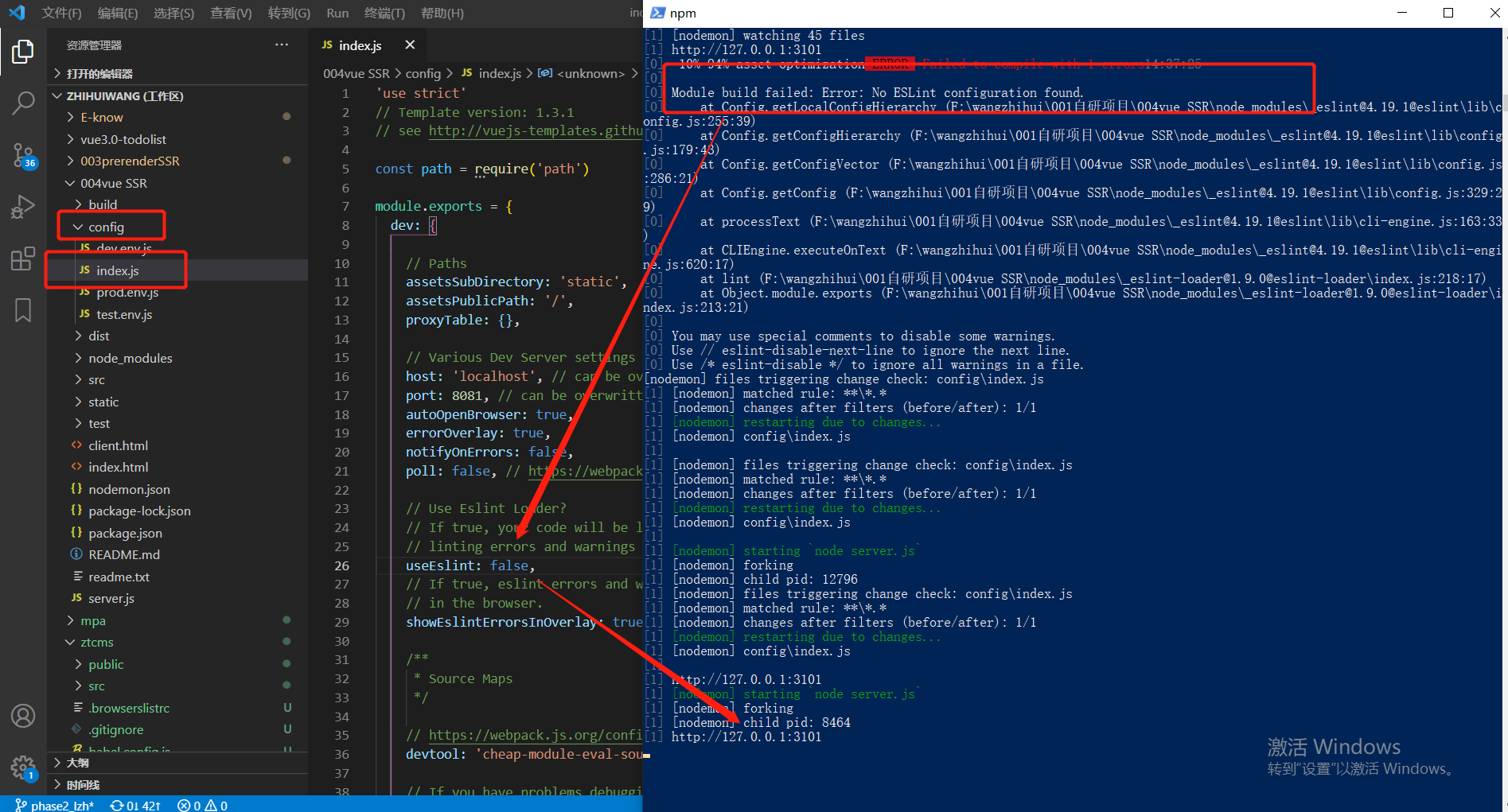1508x812 pixels.
Task: Open the server.js file
Action: 110,598
